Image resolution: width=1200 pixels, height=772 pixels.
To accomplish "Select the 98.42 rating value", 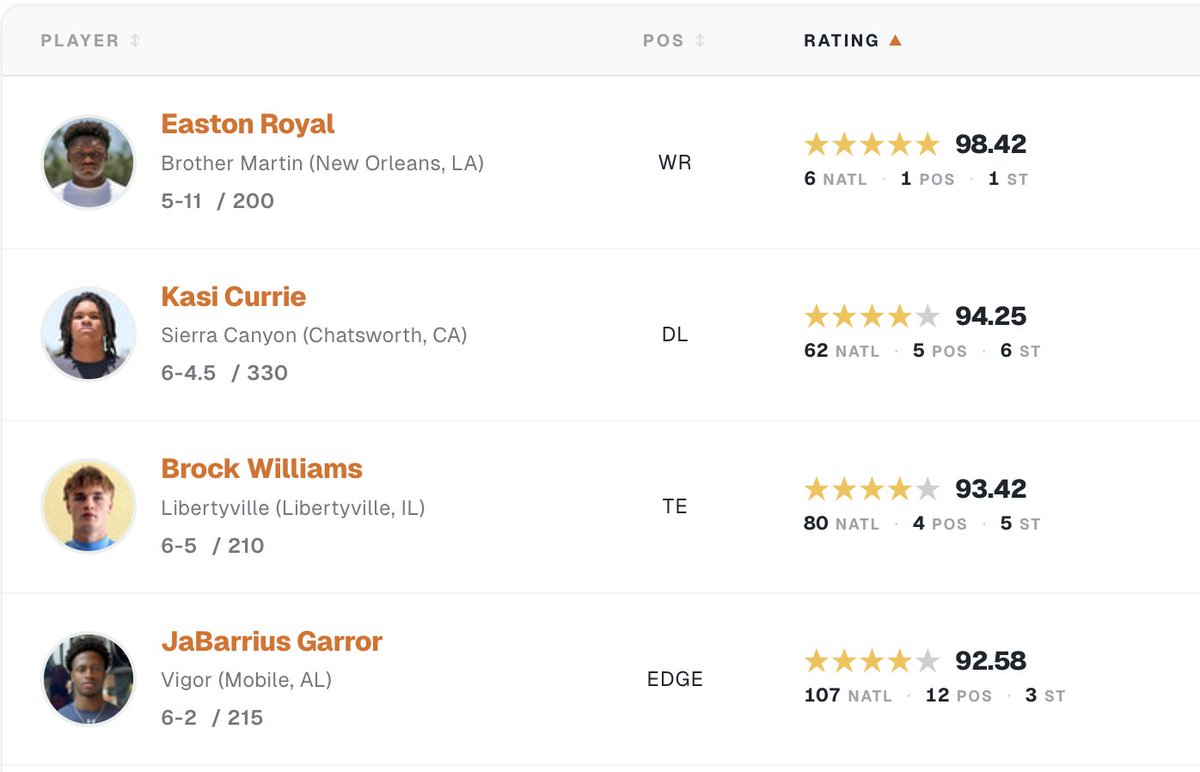I will [991, 144].
